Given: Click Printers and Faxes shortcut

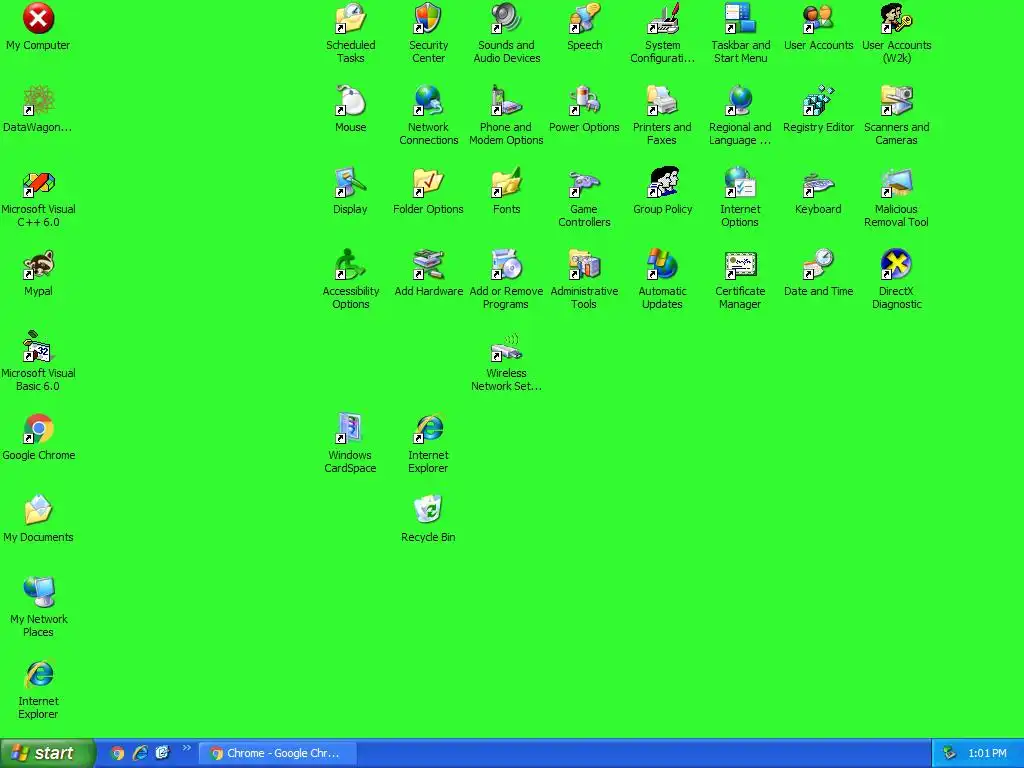Looking at the screenshot, I should click(662, 101).
